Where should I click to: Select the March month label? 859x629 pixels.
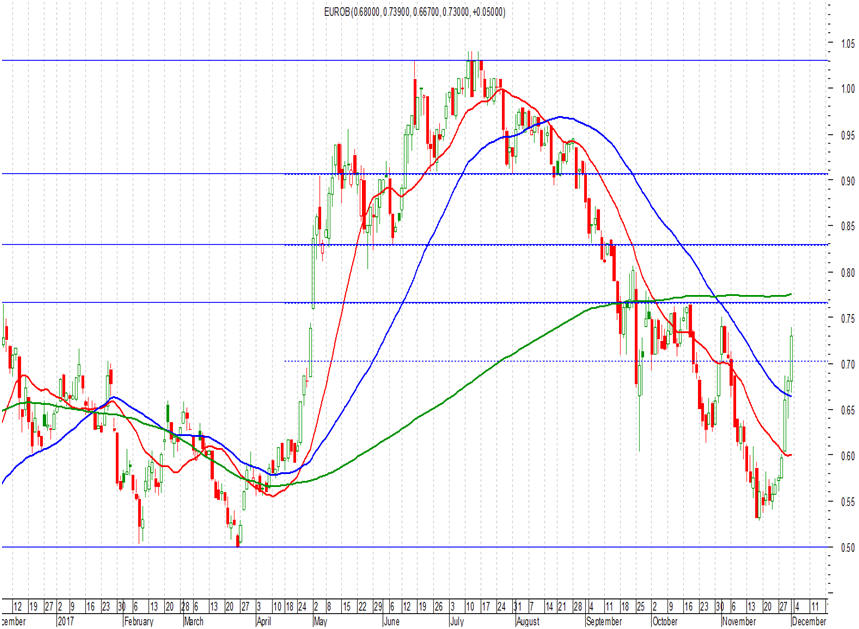point(193,621)
